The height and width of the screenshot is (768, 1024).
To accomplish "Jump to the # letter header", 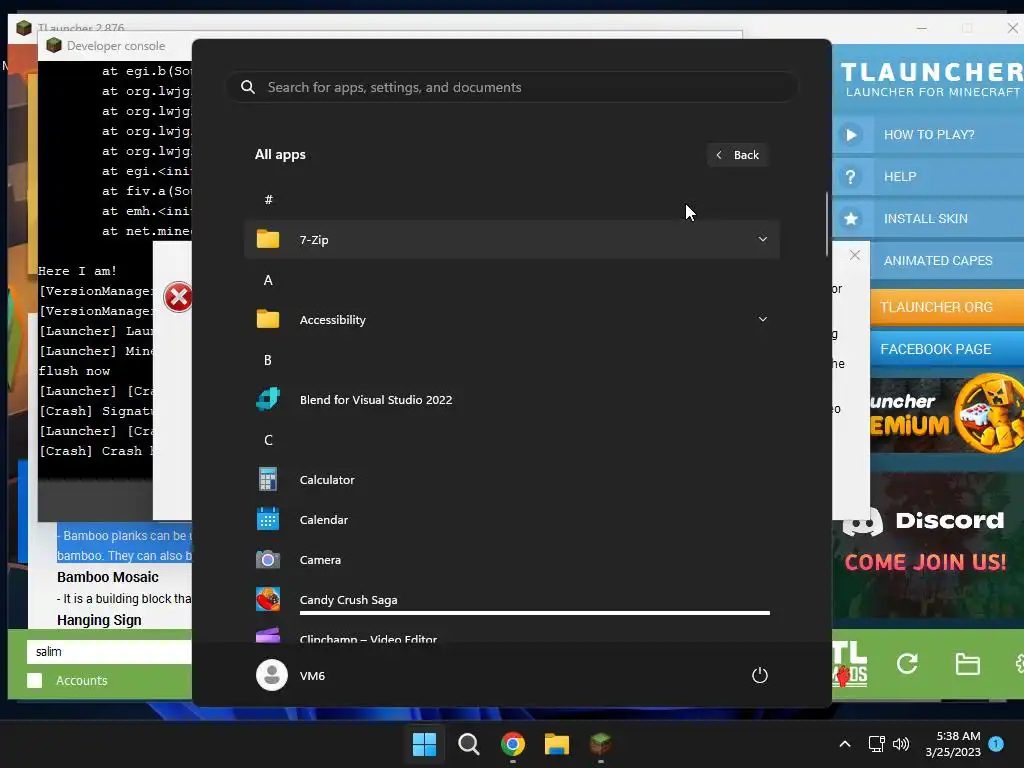I will [x=268, y=199].
